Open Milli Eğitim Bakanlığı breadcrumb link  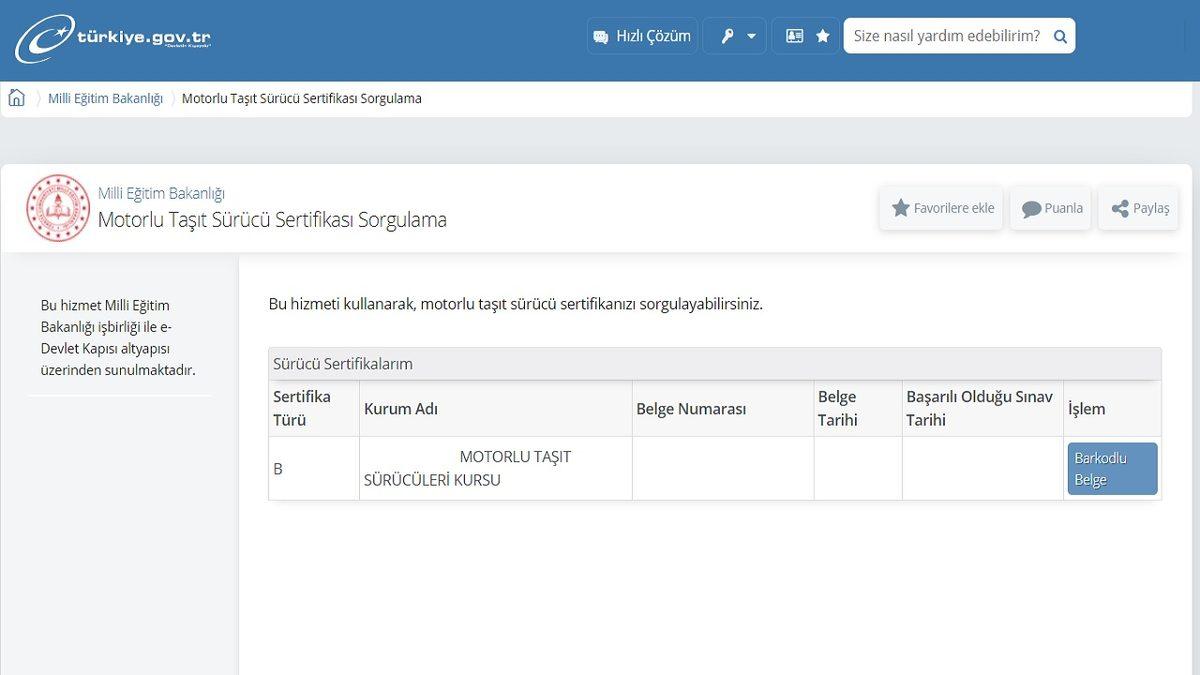click(105, 98)
